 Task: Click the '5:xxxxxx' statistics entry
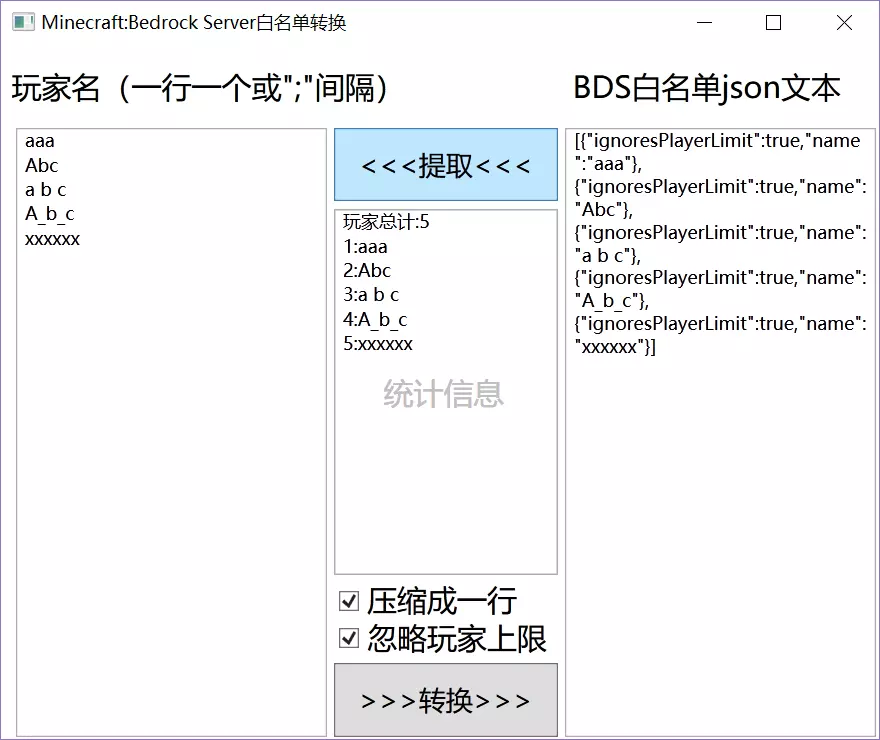coord(378,344)
